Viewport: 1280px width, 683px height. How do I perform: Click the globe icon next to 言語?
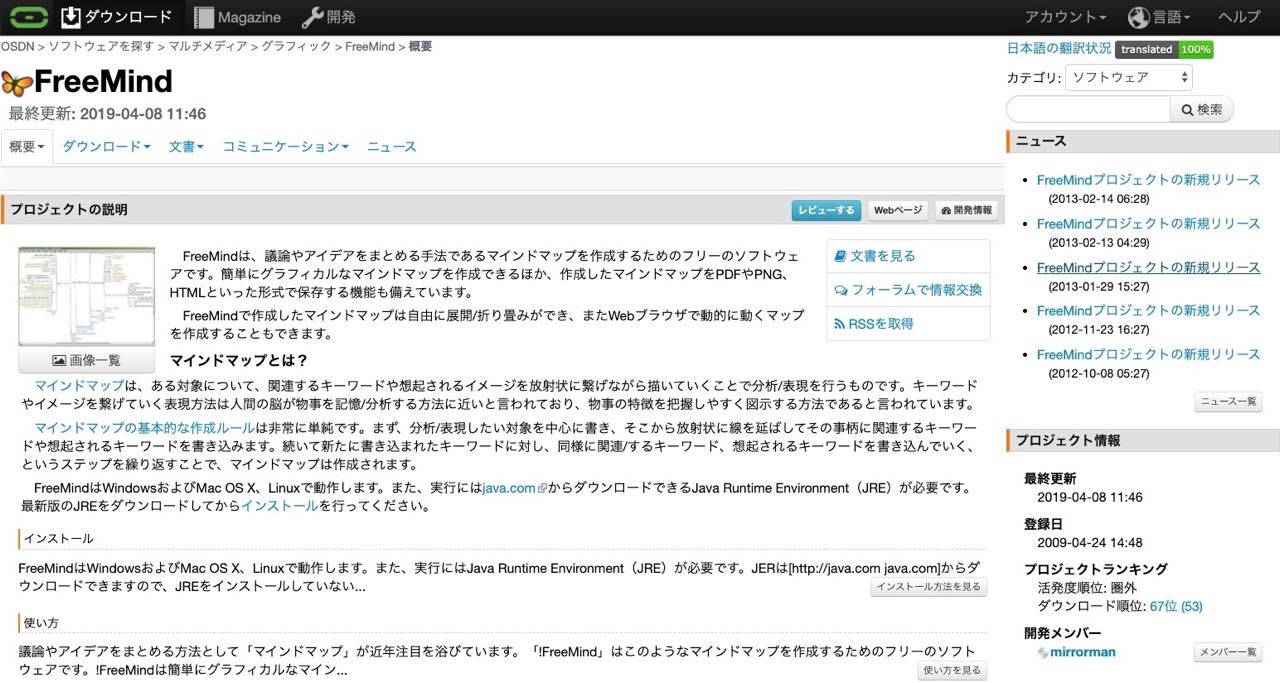pos(1138,17)
